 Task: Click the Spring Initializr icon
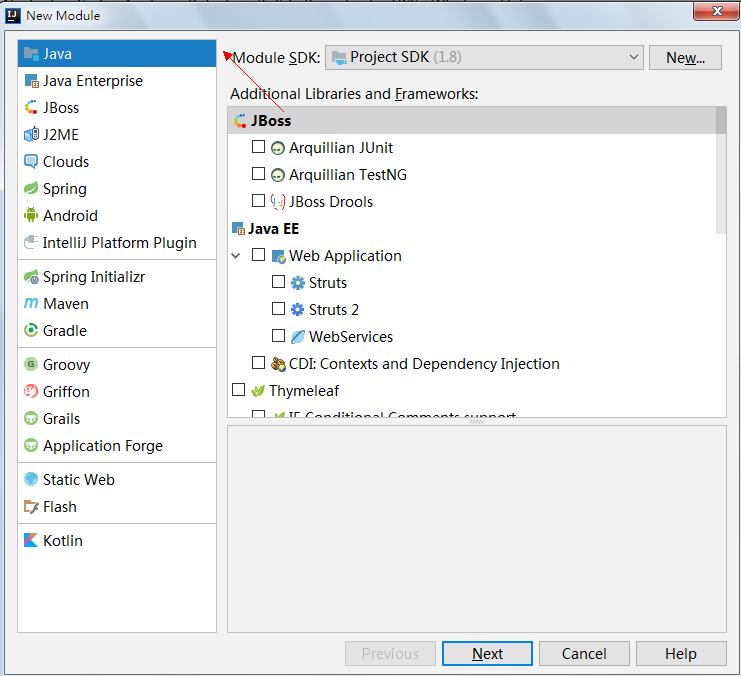click(31, 277)
